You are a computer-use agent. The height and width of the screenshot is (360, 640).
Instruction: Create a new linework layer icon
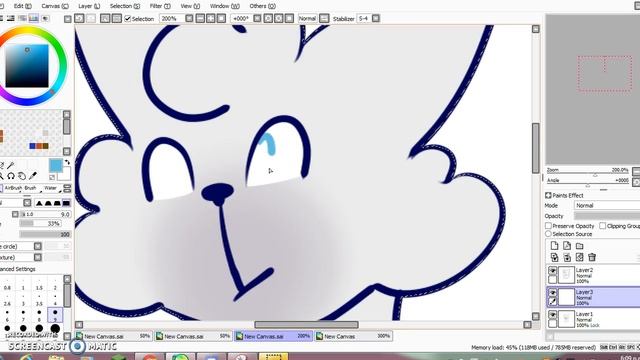point(567,245)
